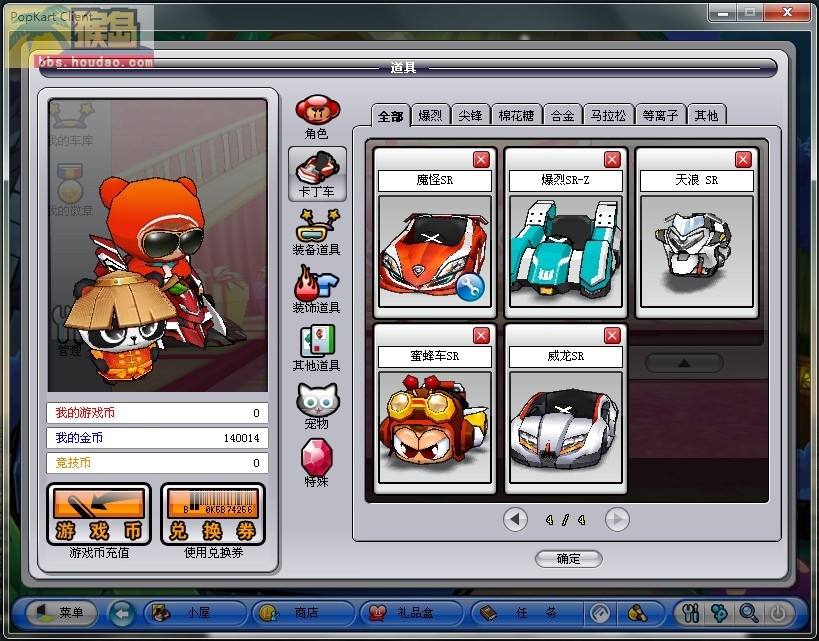Click the blue gears icon in bottom bar
819x641 pixels.
[719, 613]
